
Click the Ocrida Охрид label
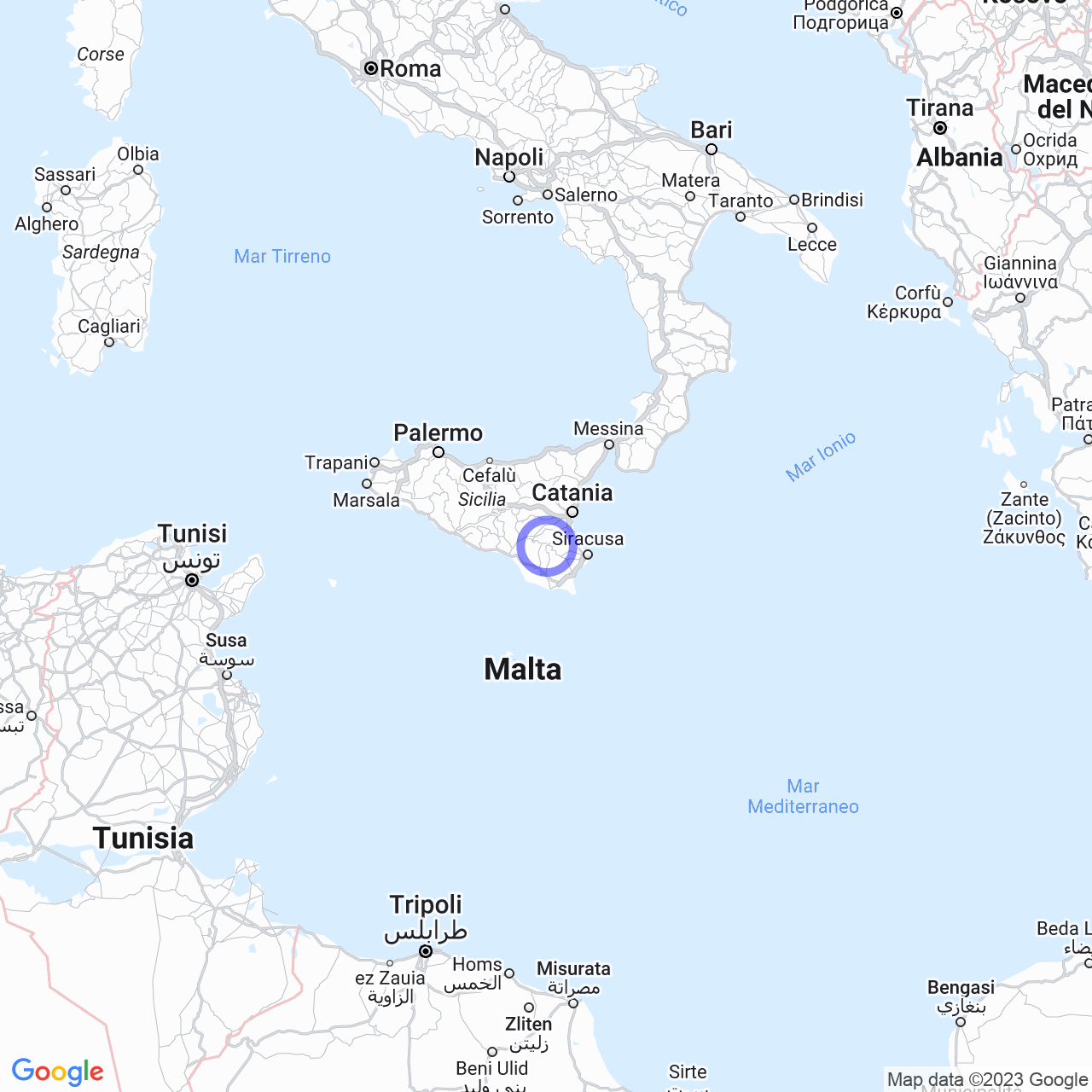[x=1050, y=149]
